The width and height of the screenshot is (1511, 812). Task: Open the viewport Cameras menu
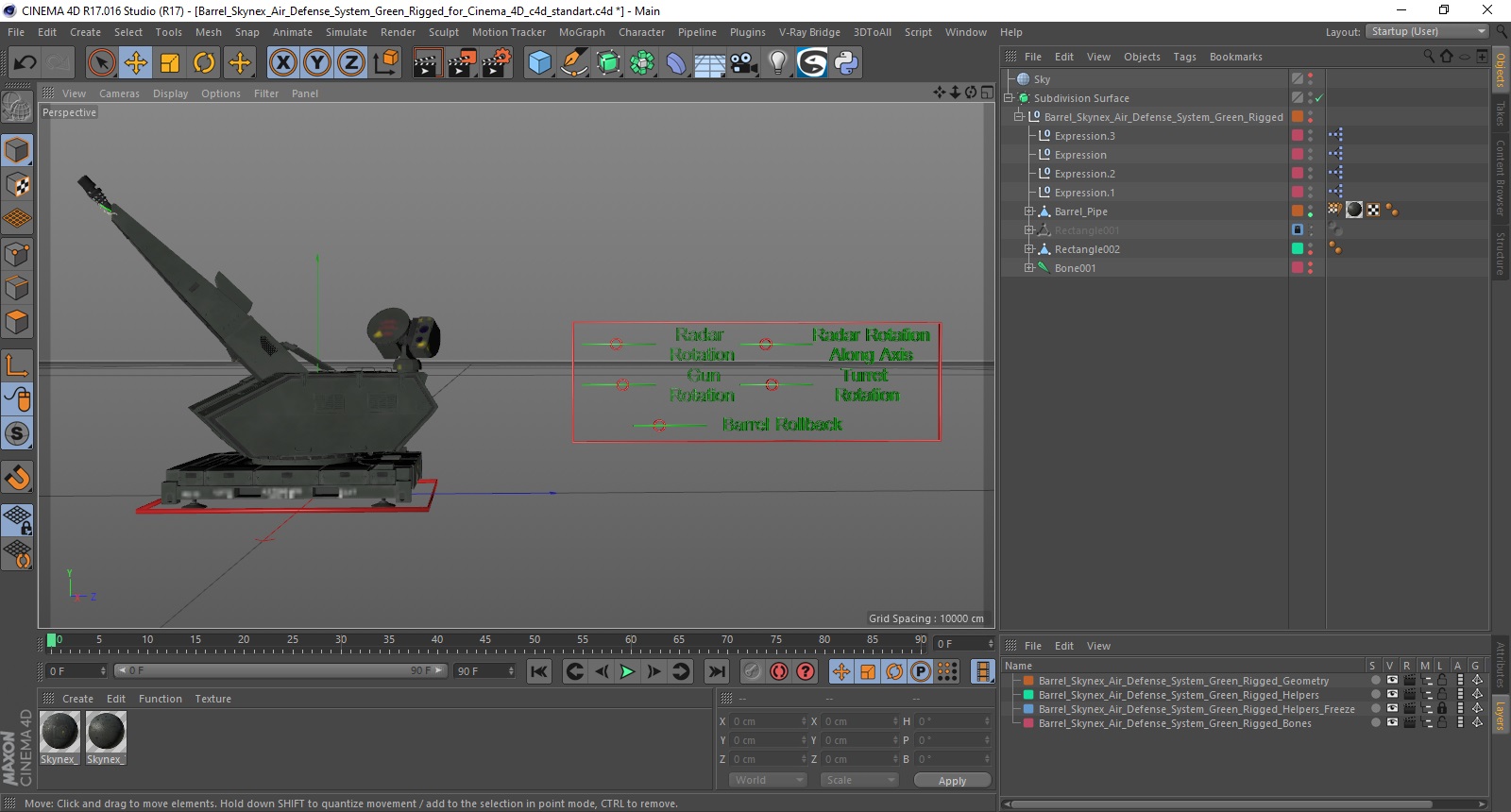point(119,93)
